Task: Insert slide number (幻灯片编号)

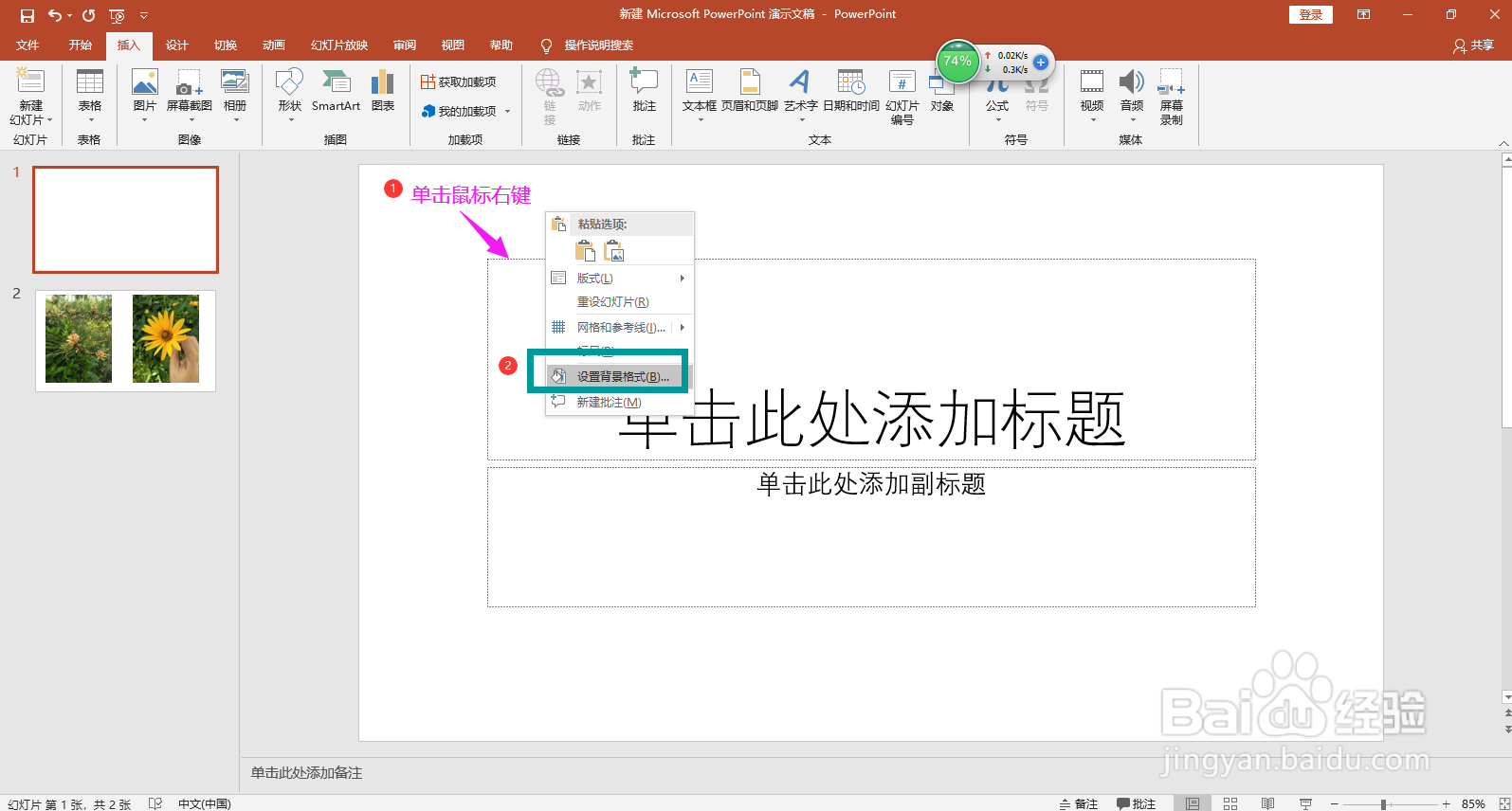Action: (x=902, y=97)
